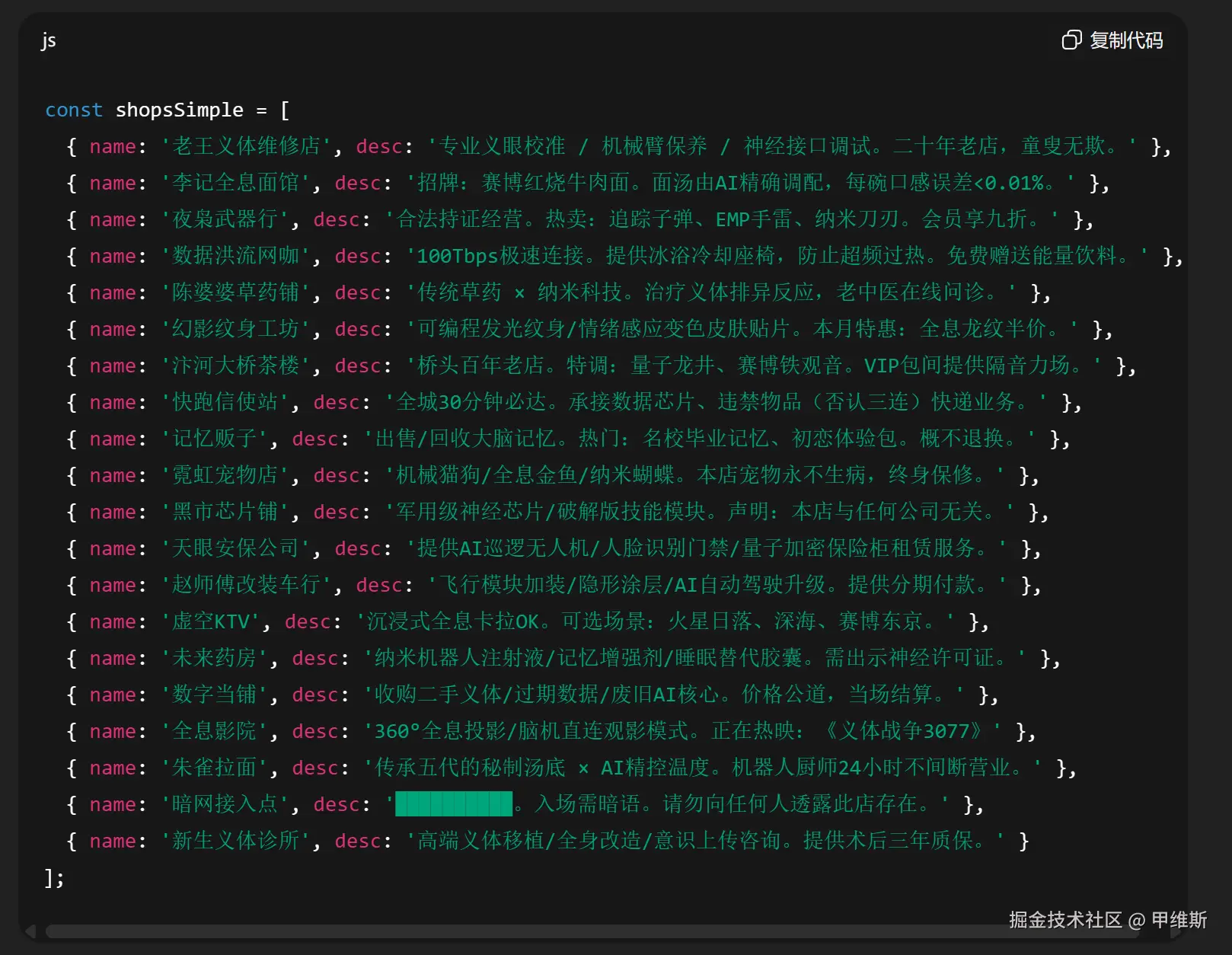Click the description starting '360°全息投影'

click(684, 731)
